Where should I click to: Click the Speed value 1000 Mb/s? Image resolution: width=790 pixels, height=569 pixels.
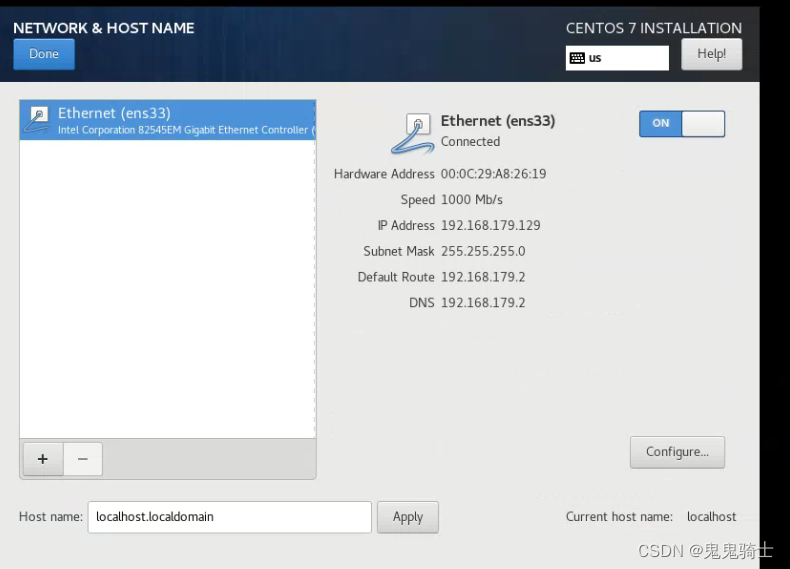[x=472, y=200]
